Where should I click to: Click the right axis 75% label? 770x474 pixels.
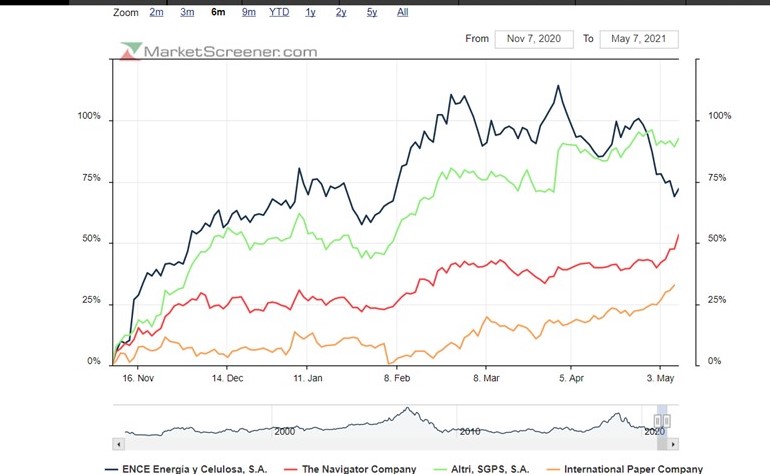click(717, 178)
